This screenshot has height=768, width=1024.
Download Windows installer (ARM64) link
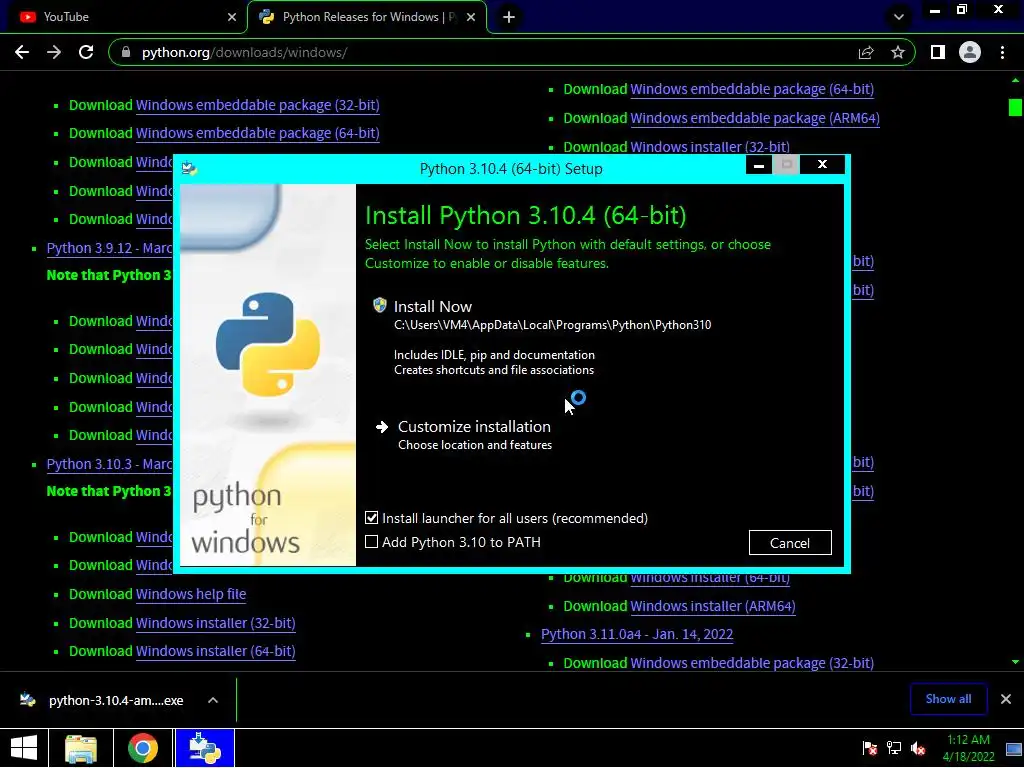(712, 606)
